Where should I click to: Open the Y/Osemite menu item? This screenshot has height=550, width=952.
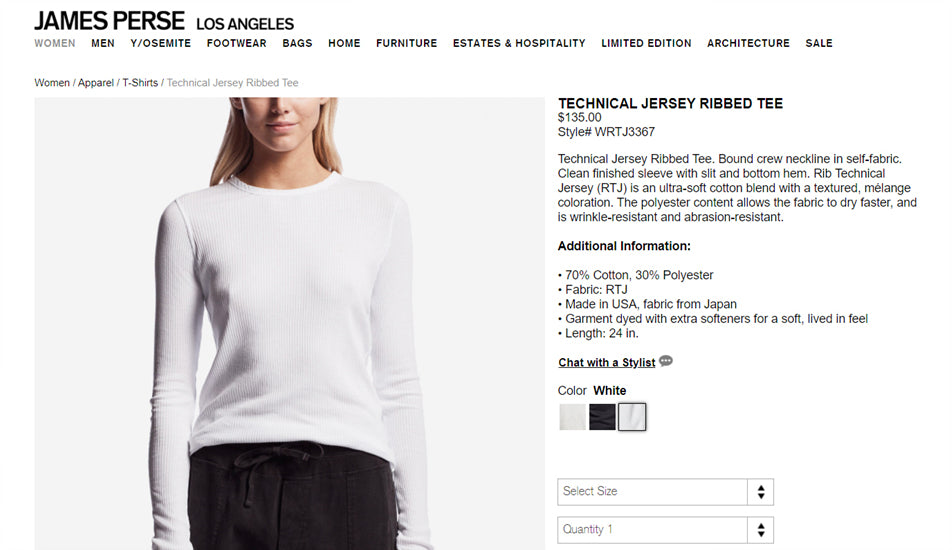click(x=160, y=43)
